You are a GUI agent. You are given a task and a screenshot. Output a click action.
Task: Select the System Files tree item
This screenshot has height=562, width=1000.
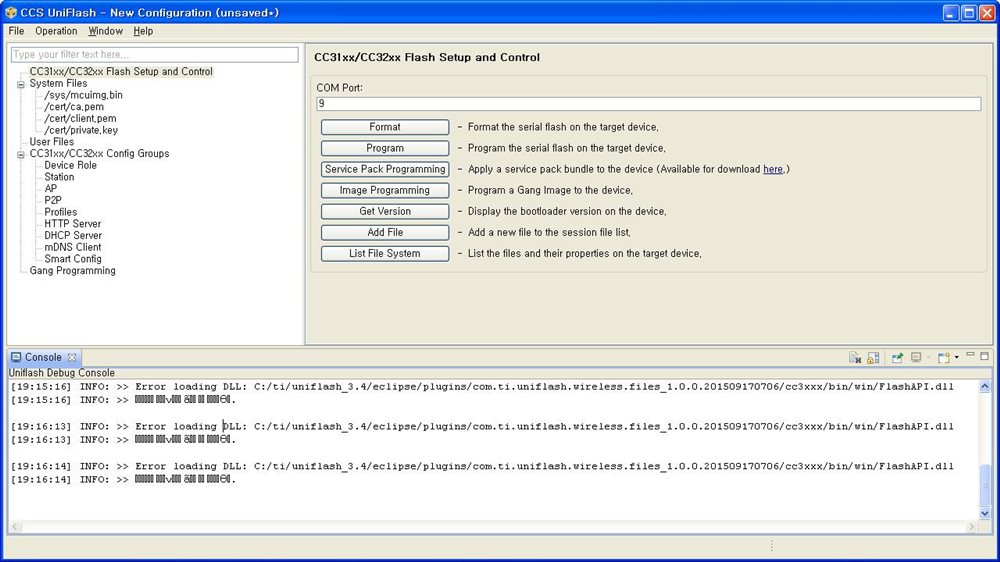(58, 83)
